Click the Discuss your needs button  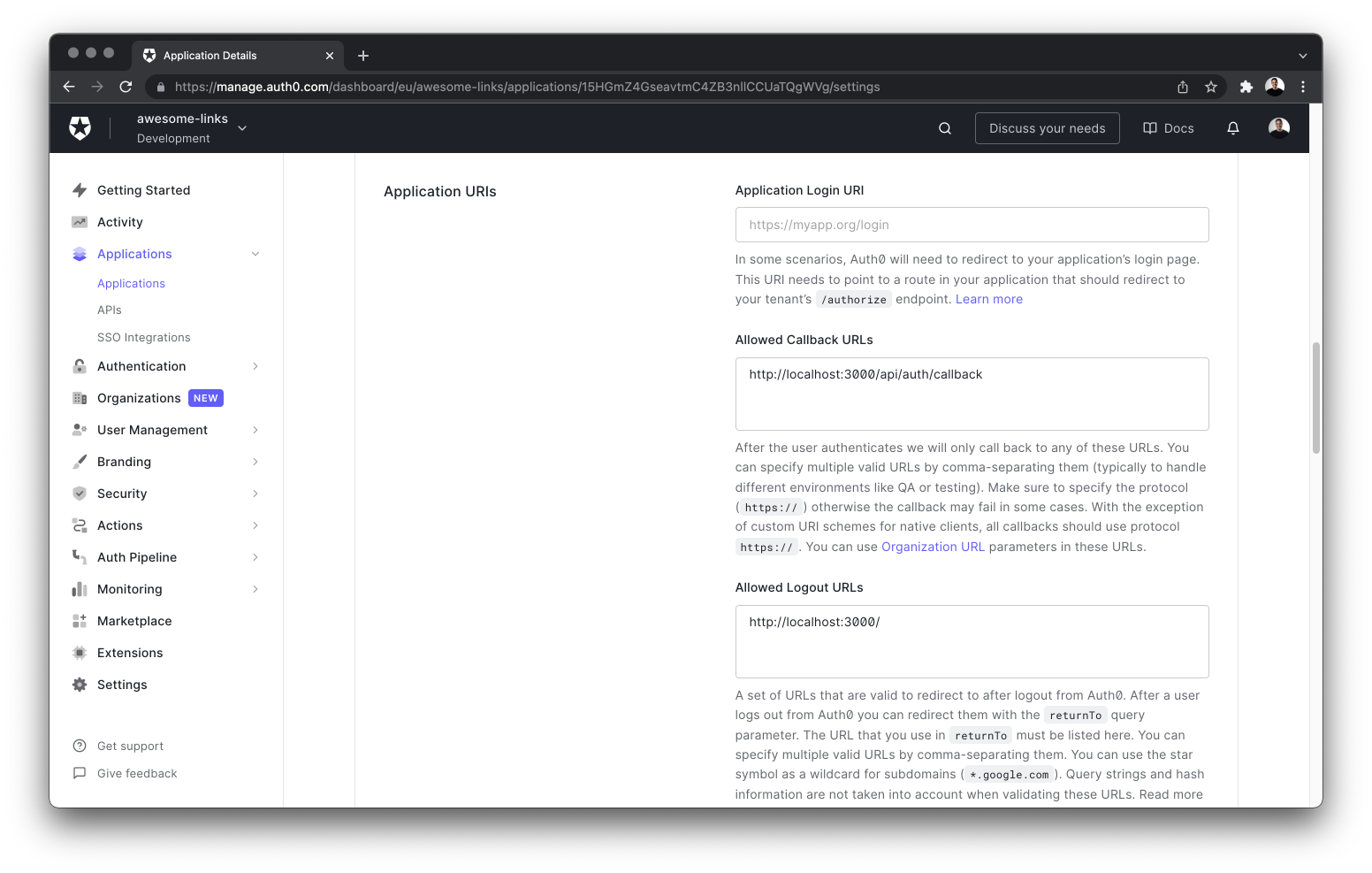[1047, 127]
